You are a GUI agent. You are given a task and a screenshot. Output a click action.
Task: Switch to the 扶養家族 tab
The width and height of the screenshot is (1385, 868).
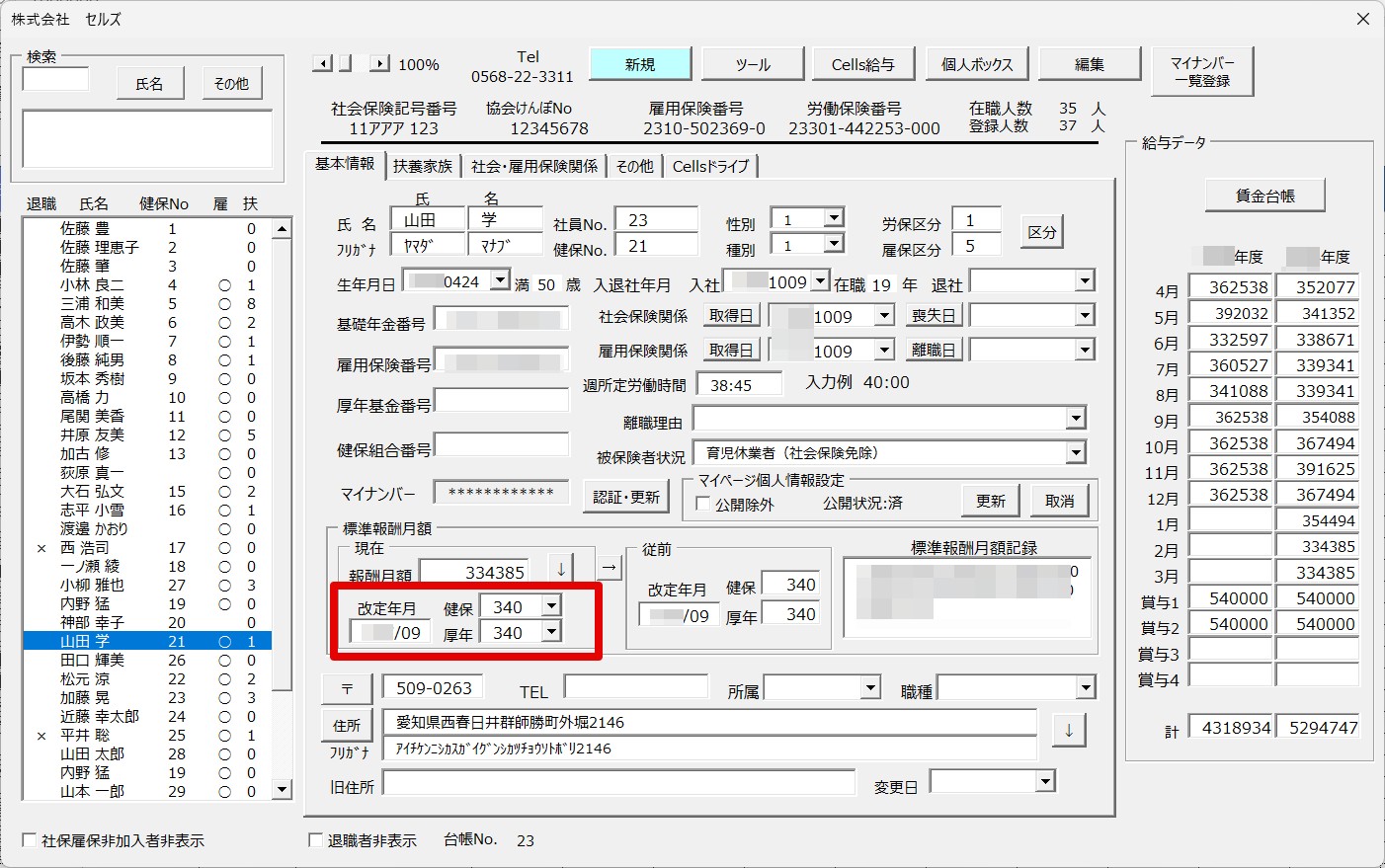pyautogui.click(x=423, y=166)
